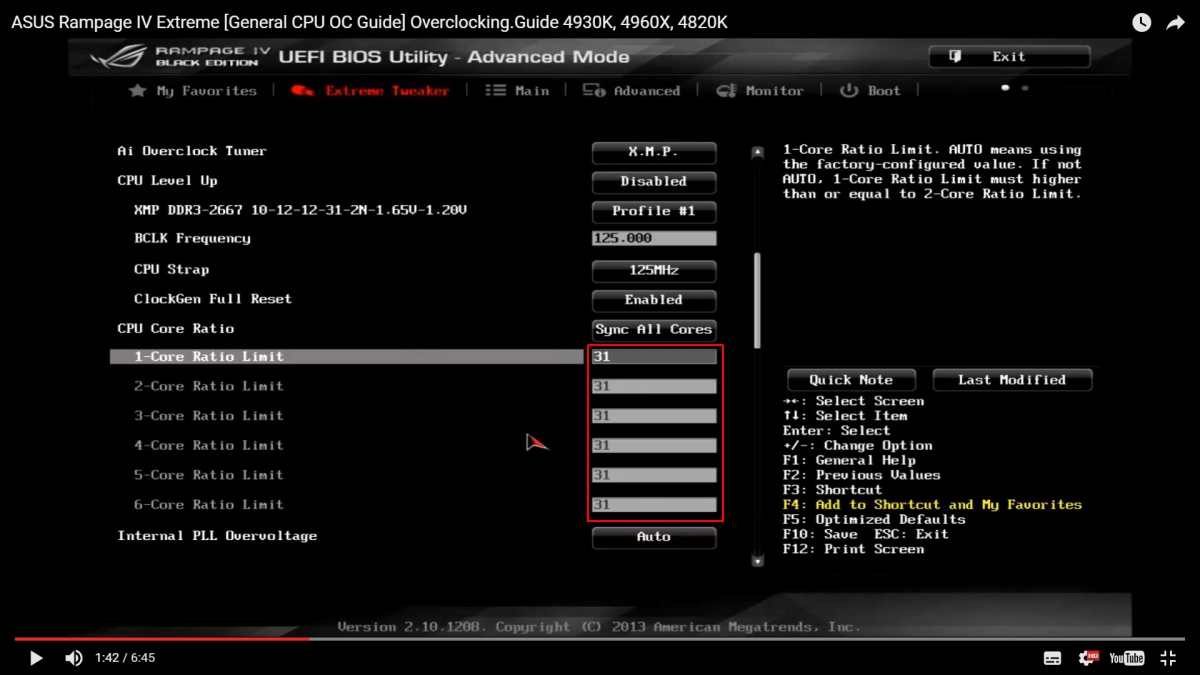
Task: Open the Sync All Cores ratio option
Action: point(654,329)
